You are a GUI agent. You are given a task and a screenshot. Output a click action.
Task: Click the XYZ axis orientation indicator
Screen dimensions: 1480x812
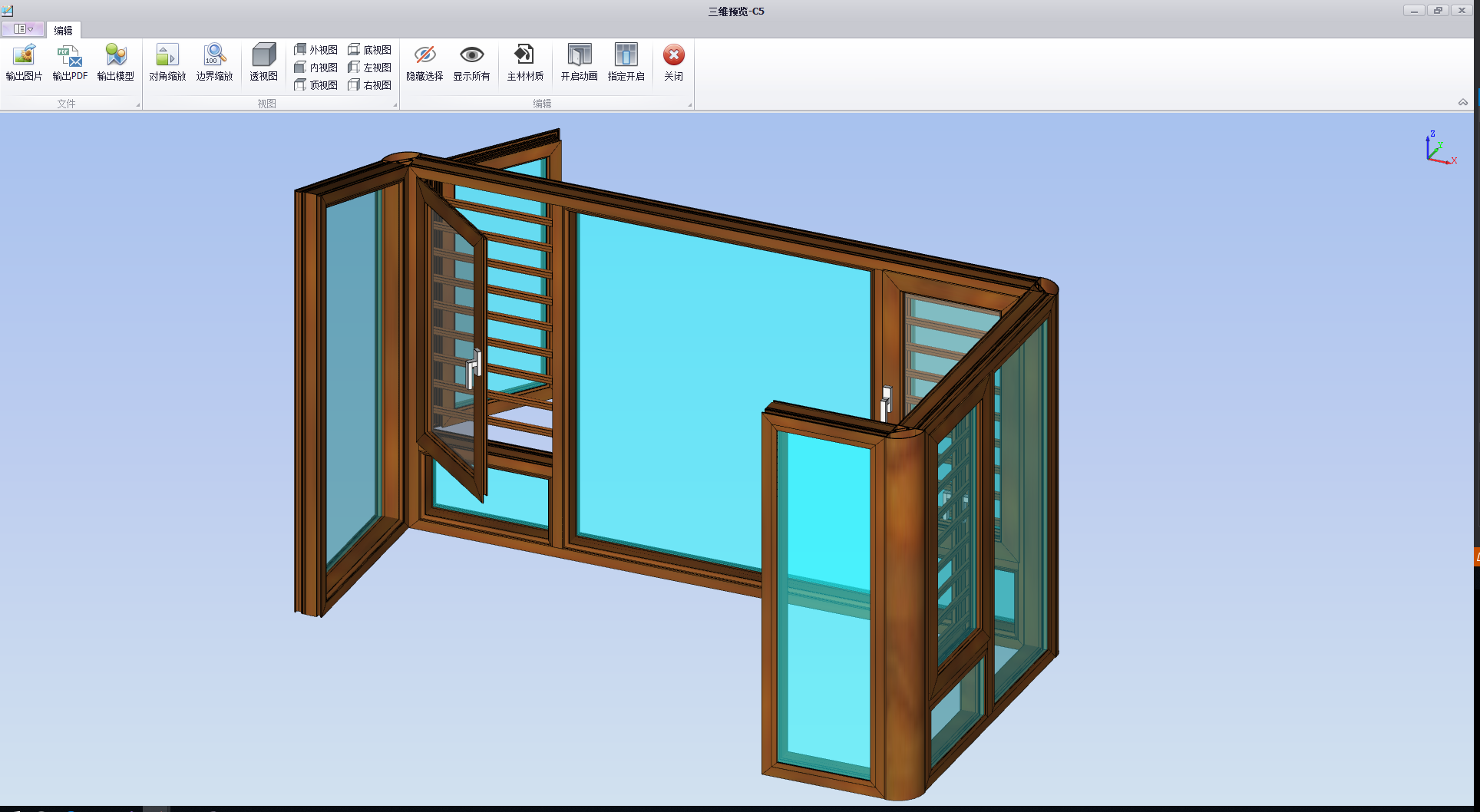pyautogui.click(x=1440, y=147)
